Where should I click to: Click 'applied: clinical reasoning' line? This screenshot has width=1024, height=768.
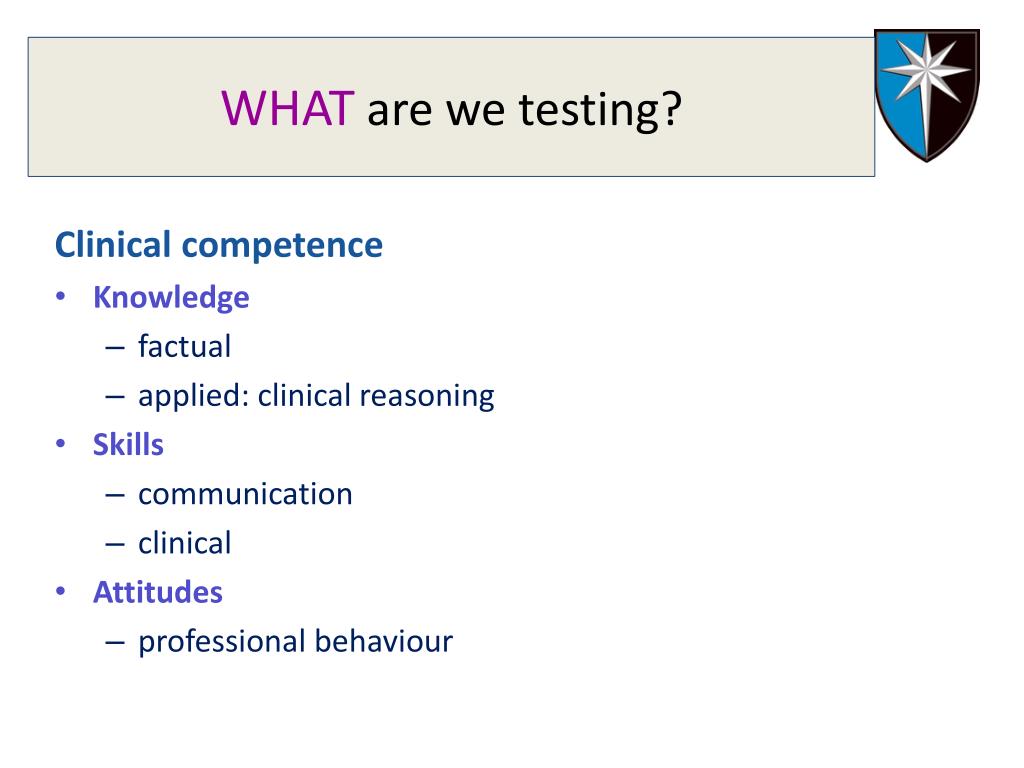coord(316,396)
